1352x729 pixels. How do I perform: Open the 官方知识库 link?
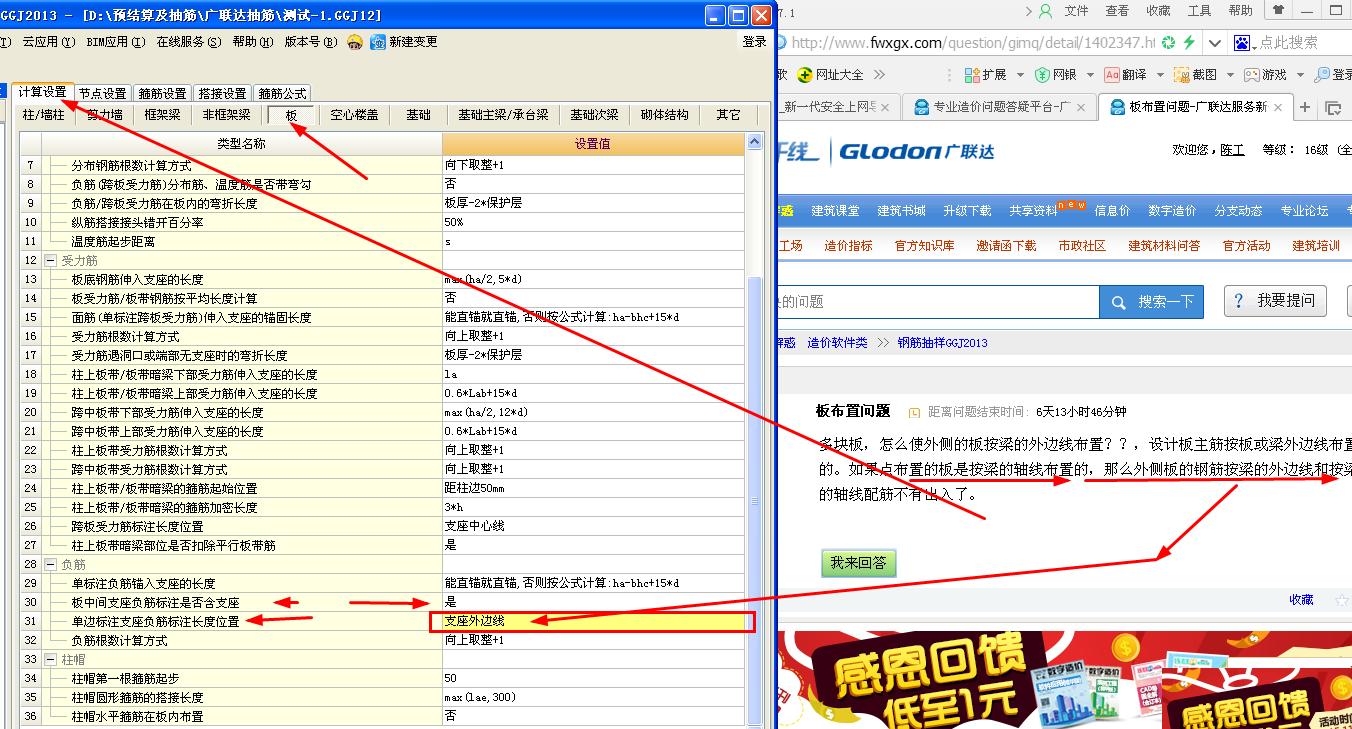tap(924, 246)
